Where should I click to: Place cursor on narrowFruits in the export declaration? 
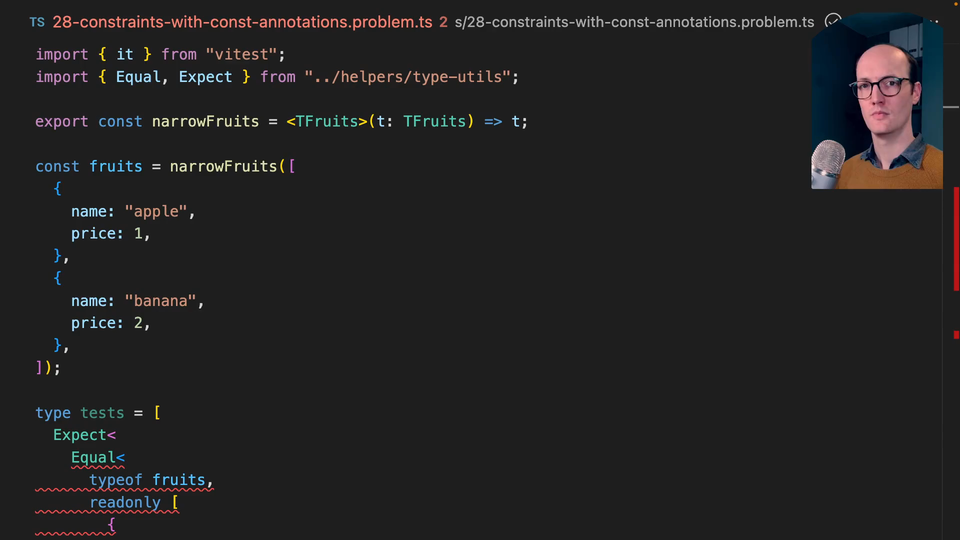[206, 121]
